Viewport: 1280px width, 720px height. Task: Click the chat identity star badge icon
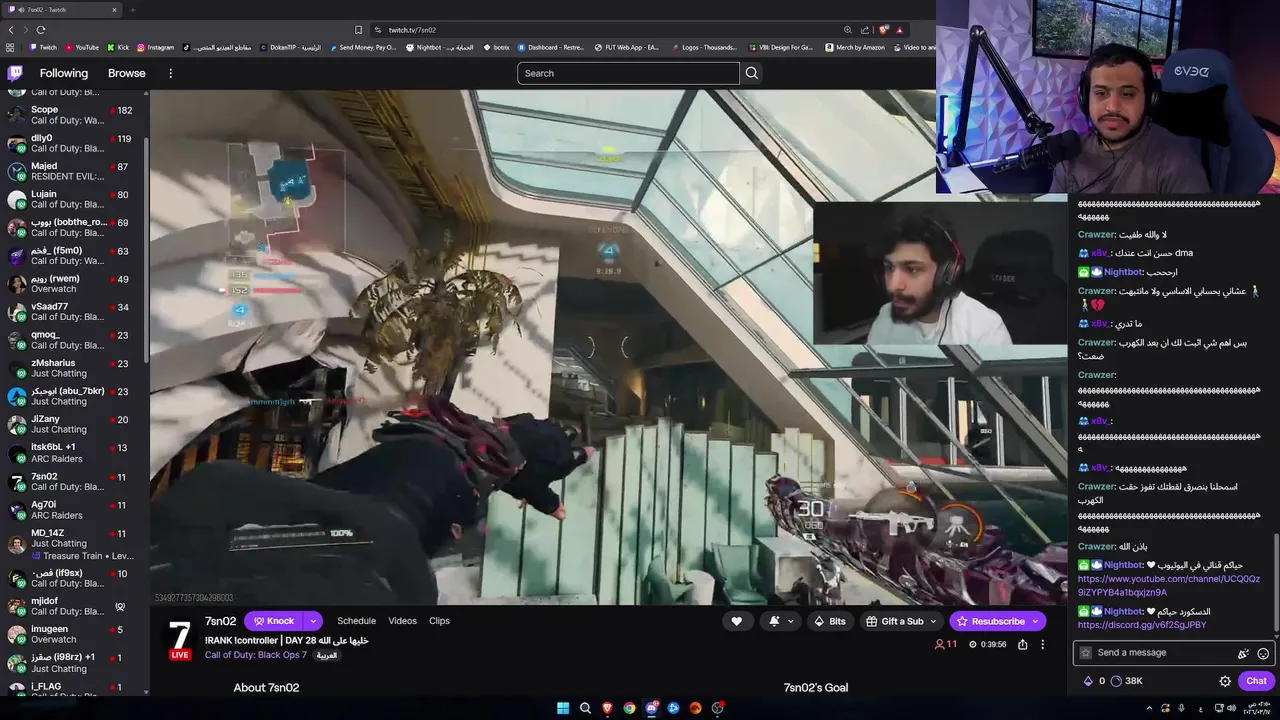(1086, 653)
